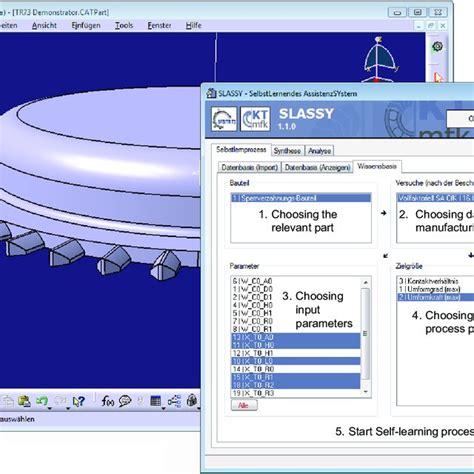Open the Tools menu
This screenshot has height=474, width=474.
(124, 25)
